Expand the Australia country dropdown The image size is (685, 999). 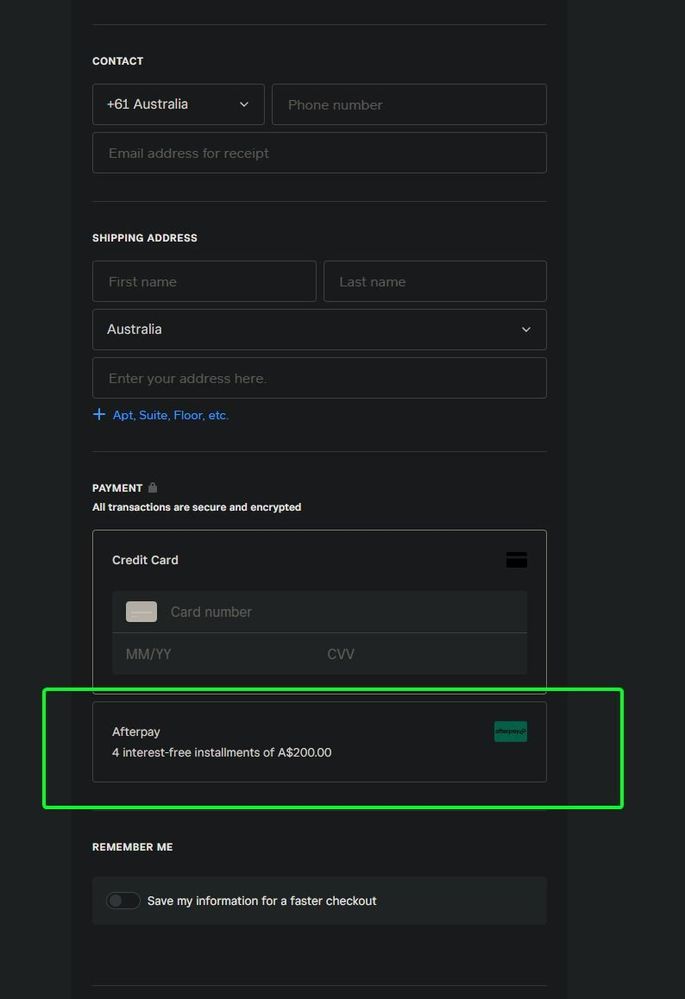[319, 329]
